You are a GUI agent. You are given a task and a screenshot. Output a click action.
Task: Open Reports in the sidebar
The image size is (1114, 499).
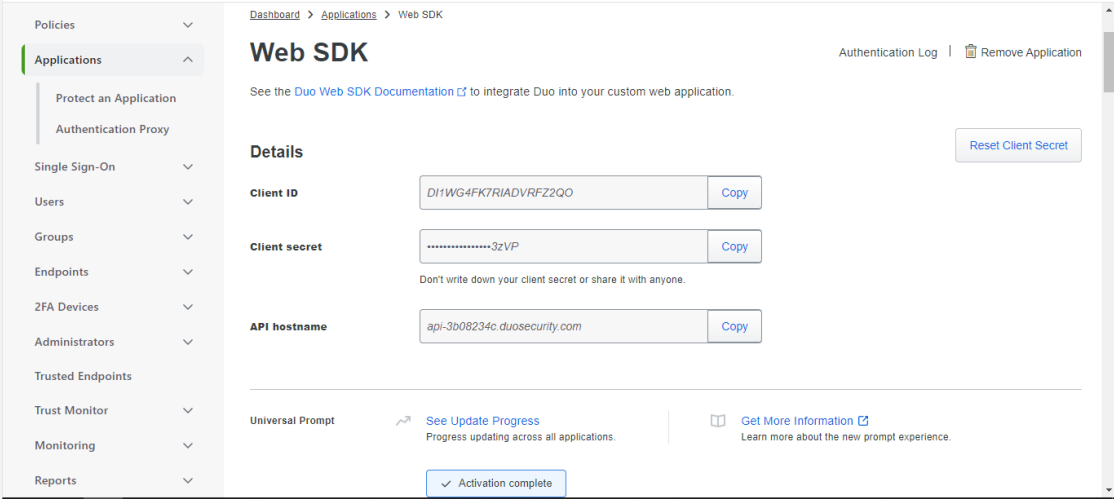pos(55,481)
